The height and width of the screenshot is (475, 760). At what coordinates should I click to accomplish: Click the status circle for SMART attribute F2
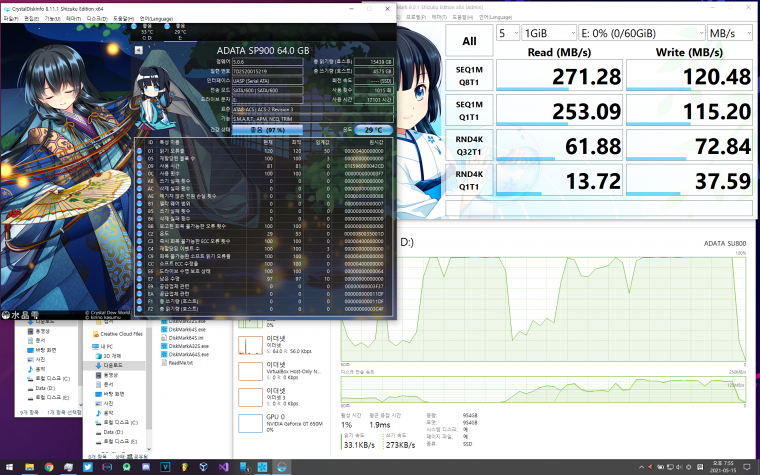pos(140,309)
